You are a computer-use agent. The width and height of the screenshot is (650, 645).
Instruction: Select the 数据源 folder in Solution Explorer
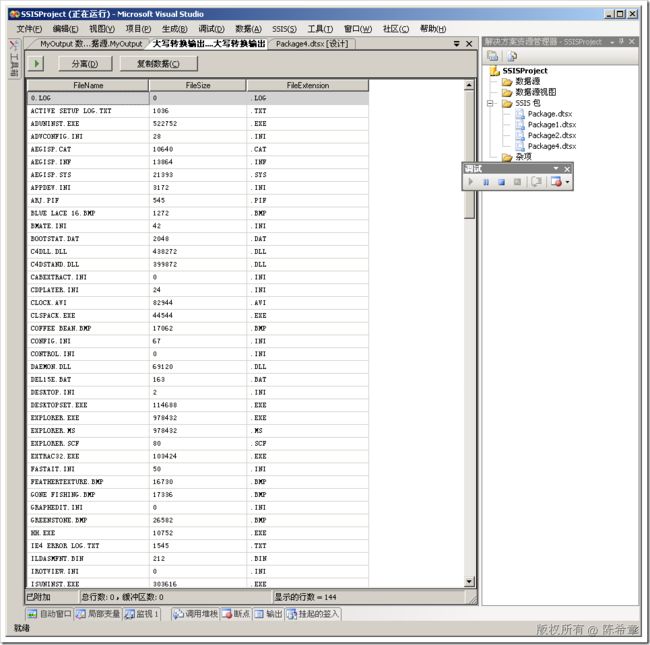pos(527,81)
